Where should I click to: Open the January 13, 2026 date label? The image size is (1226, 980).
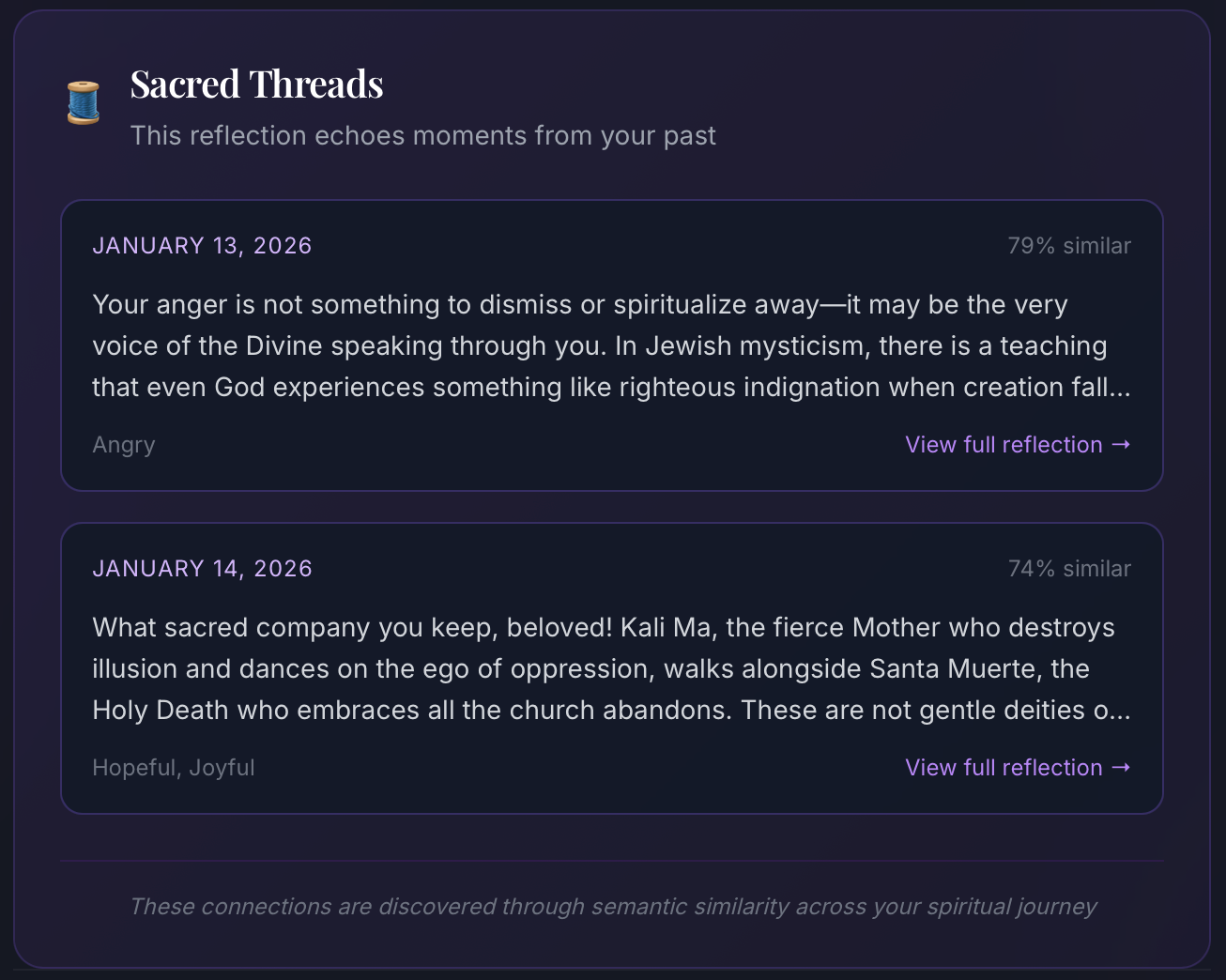click(x=202, y=245)
